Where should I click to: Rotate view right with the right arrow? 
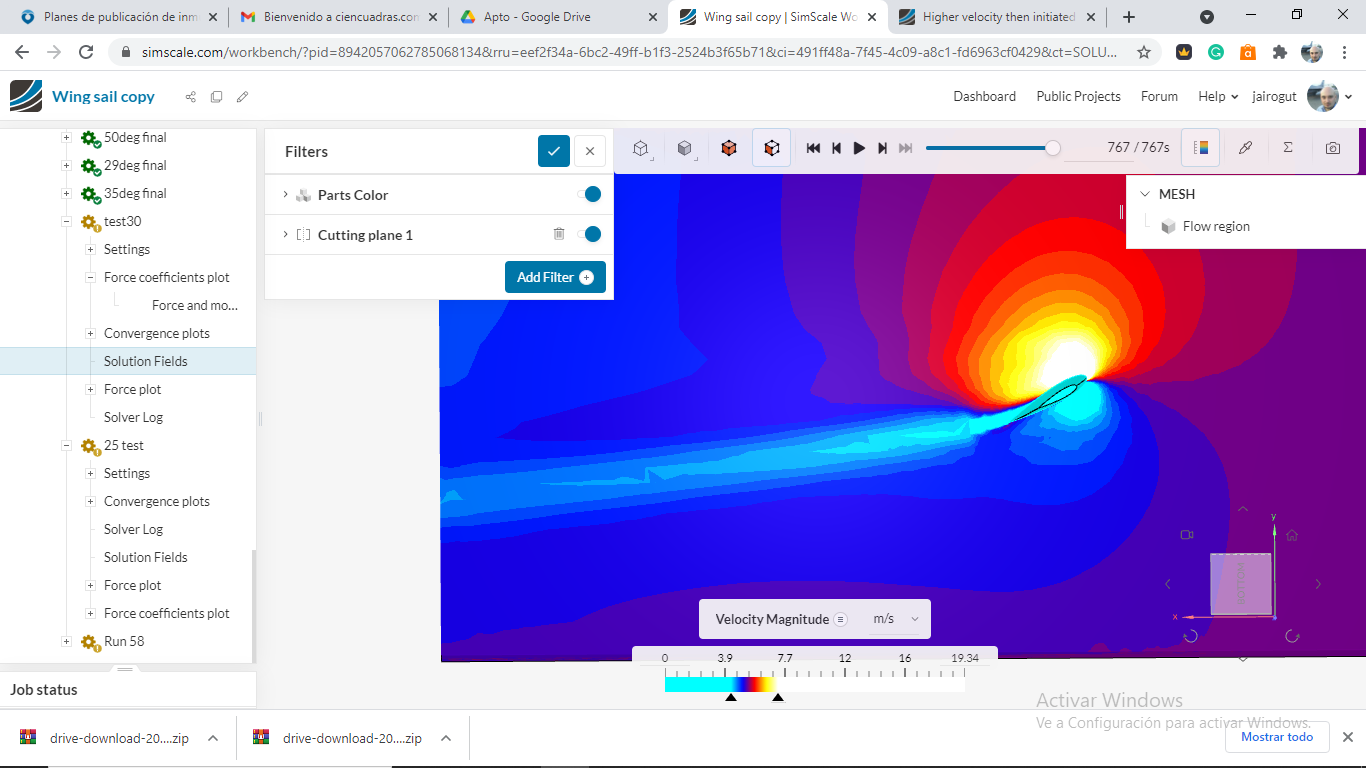click(1318, 584)
